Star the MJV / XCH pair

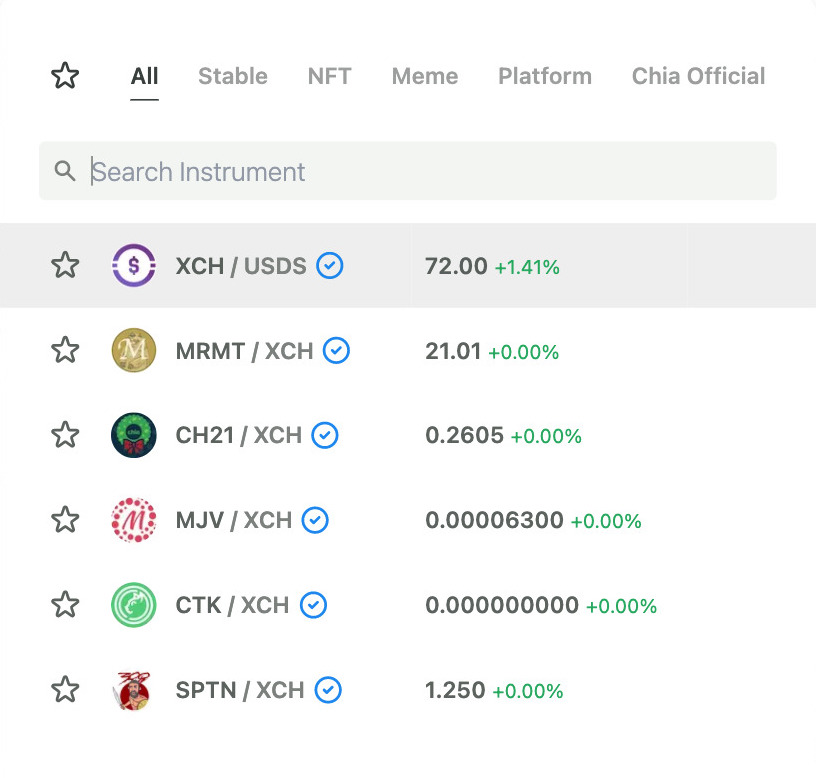(x=65, y=520)
